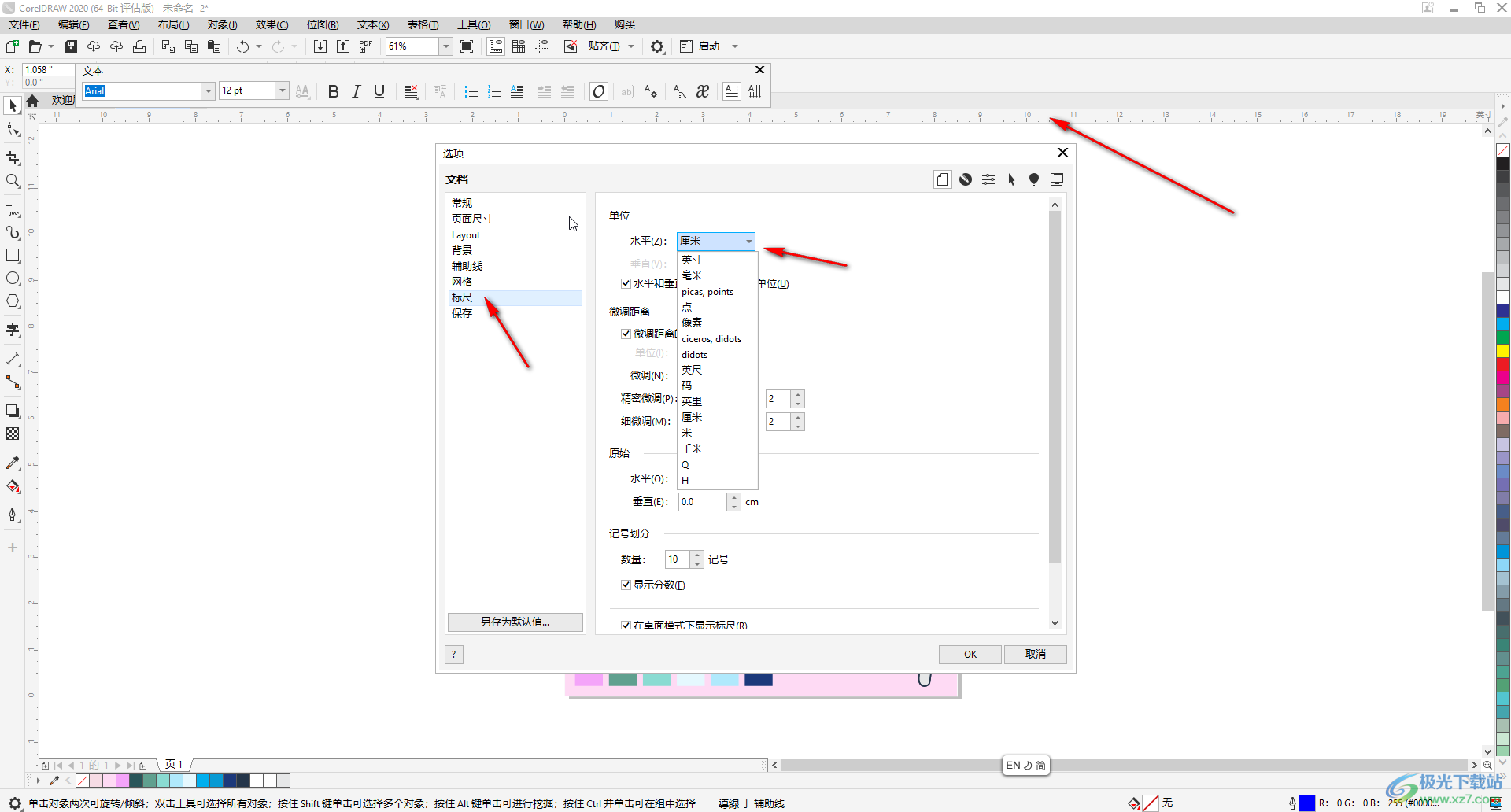The image size is (1511, 812).
Task: Choose 英寸 in units list
Action: click(717, 260)
